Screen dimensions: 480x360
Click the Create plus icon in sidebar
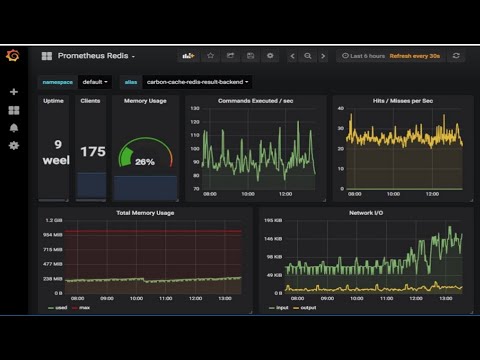point(14,92)
